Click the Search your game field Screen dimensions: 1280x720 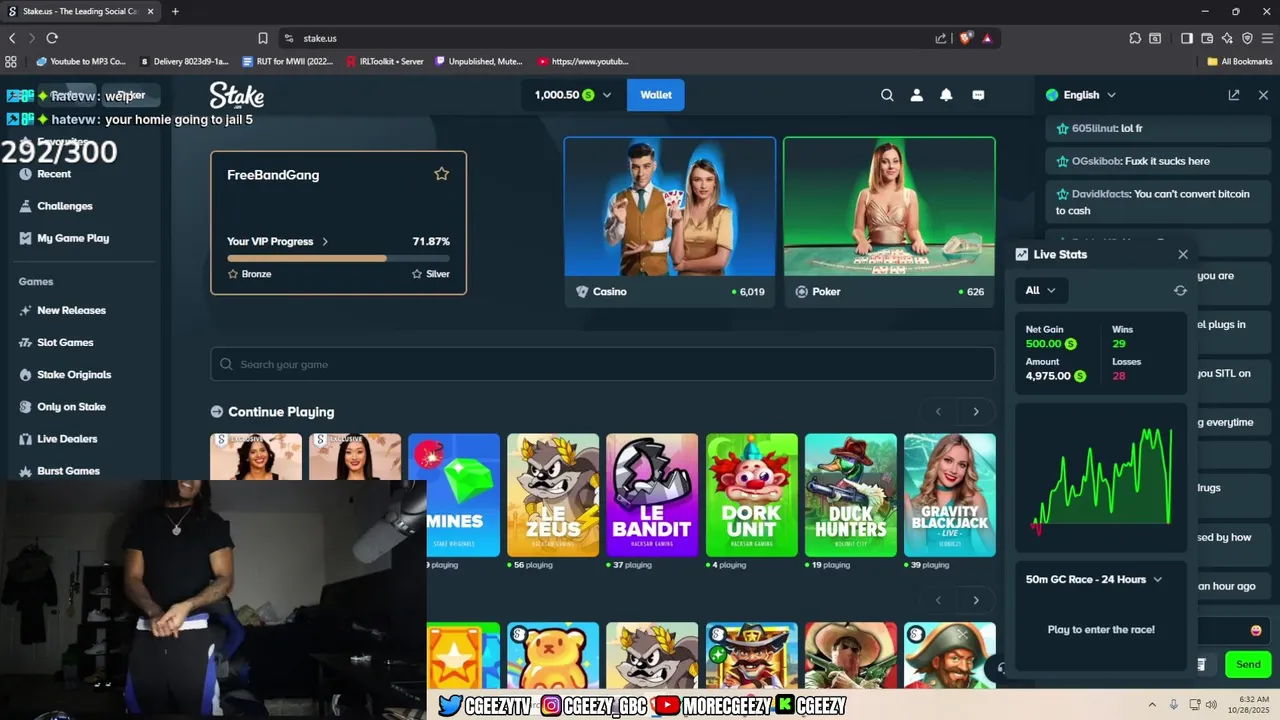tap(602, 364)
